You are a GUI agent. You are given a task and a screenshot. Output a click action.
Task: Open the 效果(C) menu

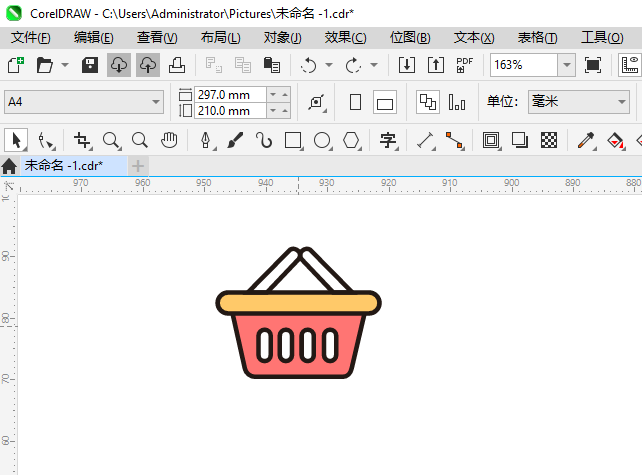coord(346,38)
